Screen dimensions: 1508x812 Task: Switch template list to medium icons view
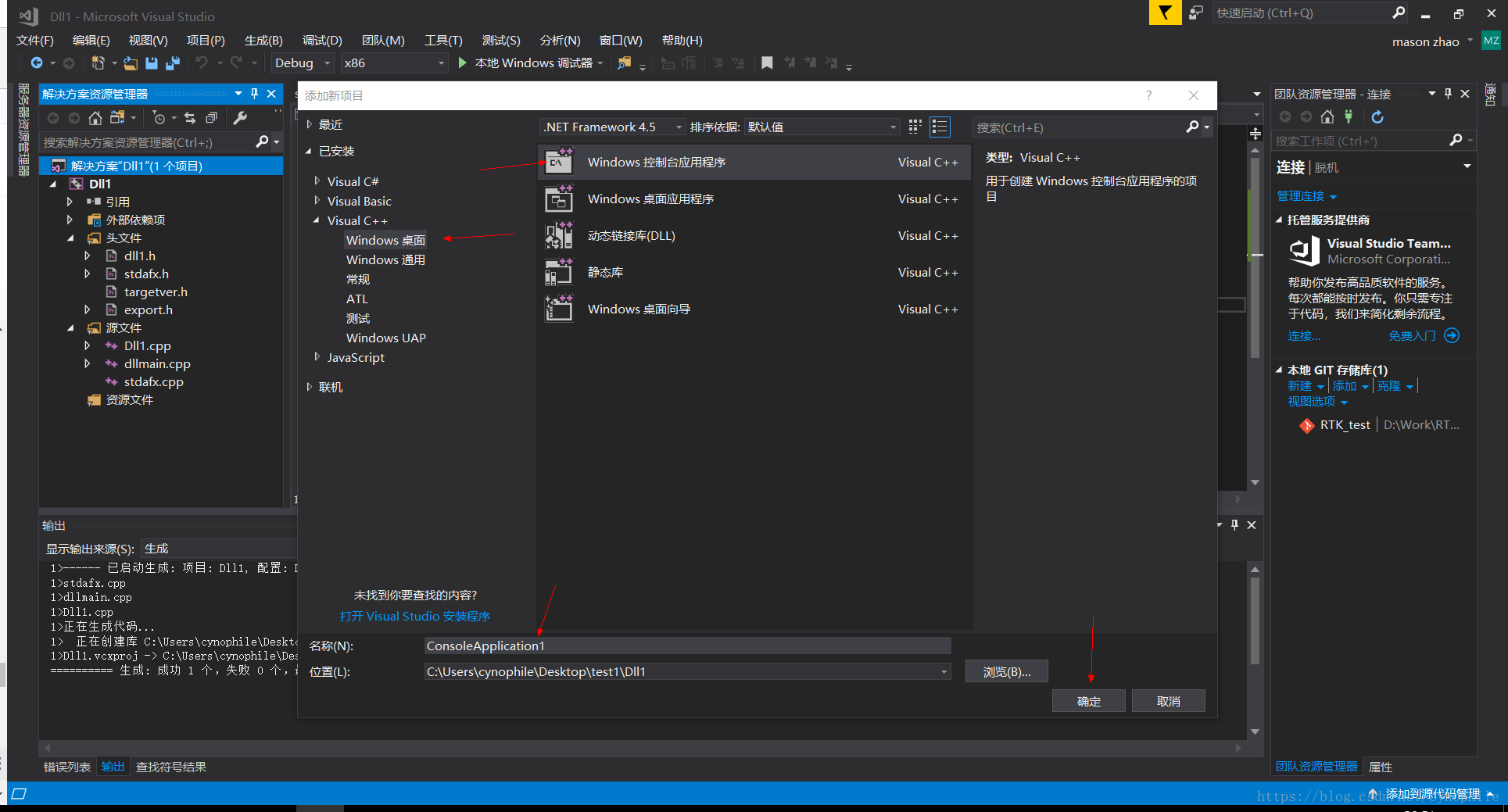pyautogui.click(x=940, y=127)
